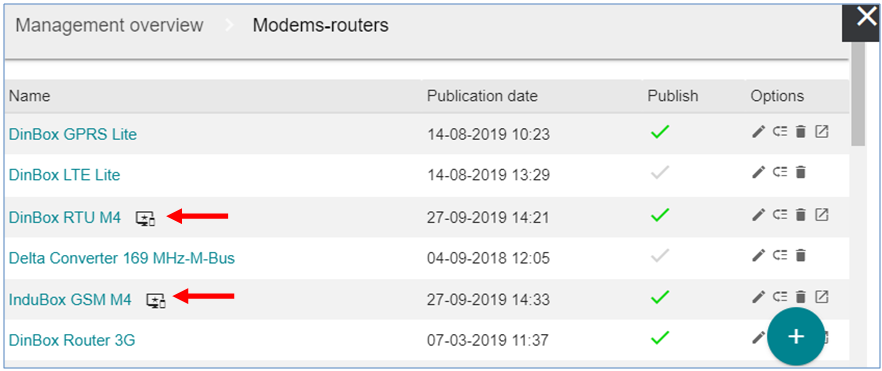This screenshot has width=882, height=371.
Task: Sort the list by Publication date header
Action: coord(482,96)
